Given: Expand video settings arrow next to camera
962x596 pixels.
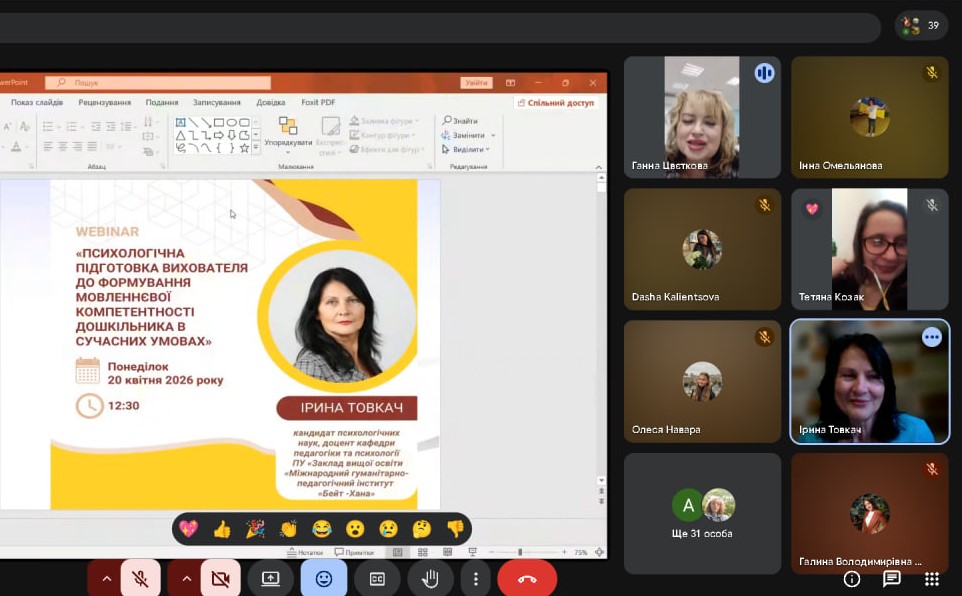Looking at the screenshot, I should (x=186, y=578).
